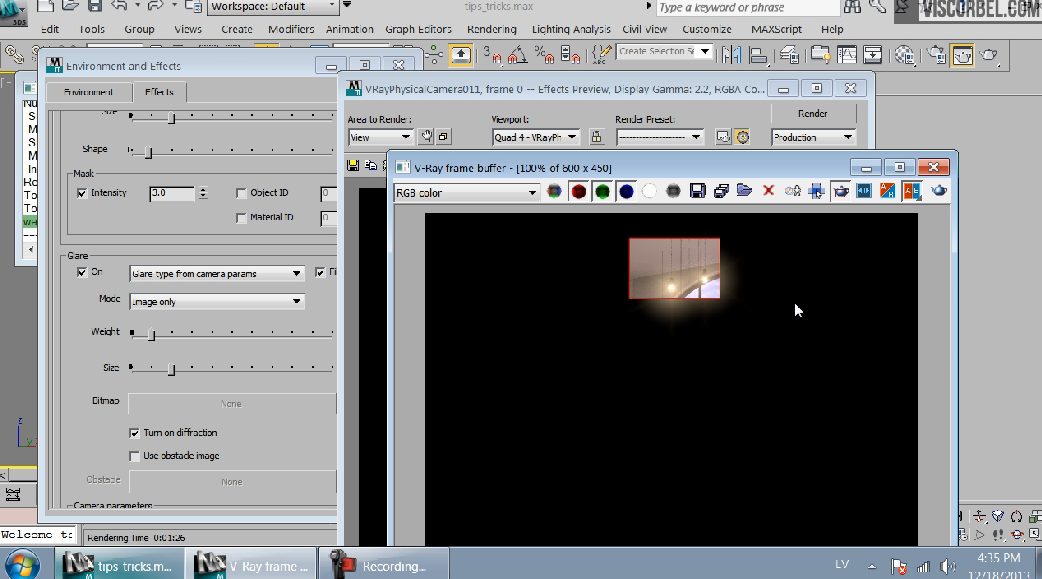Toggle the Glare On checkbox
The height and width of the screenshot is (579, 1042).
[82, 273]
